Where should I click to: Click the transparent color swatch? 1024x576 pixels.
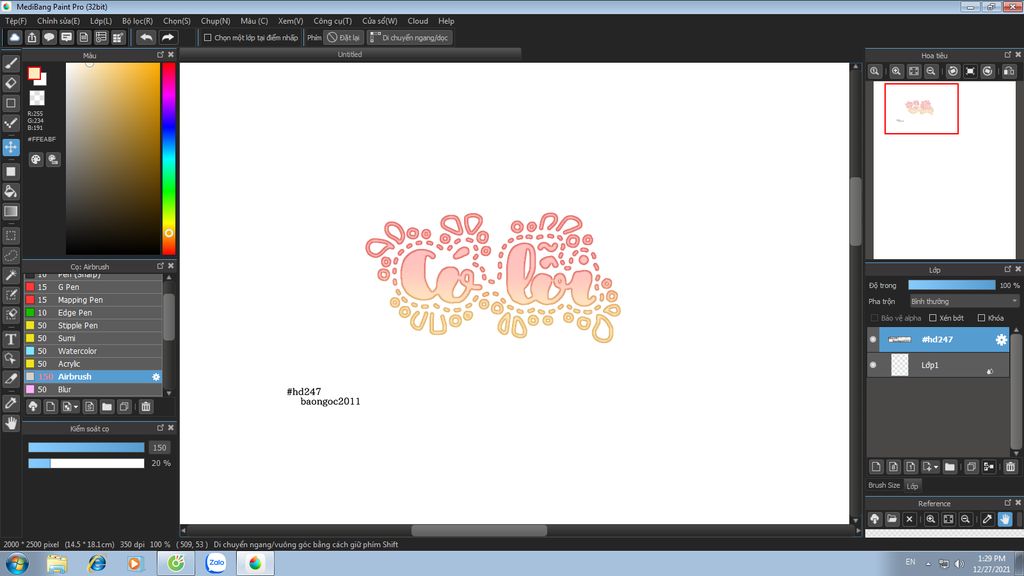point(37,98)
